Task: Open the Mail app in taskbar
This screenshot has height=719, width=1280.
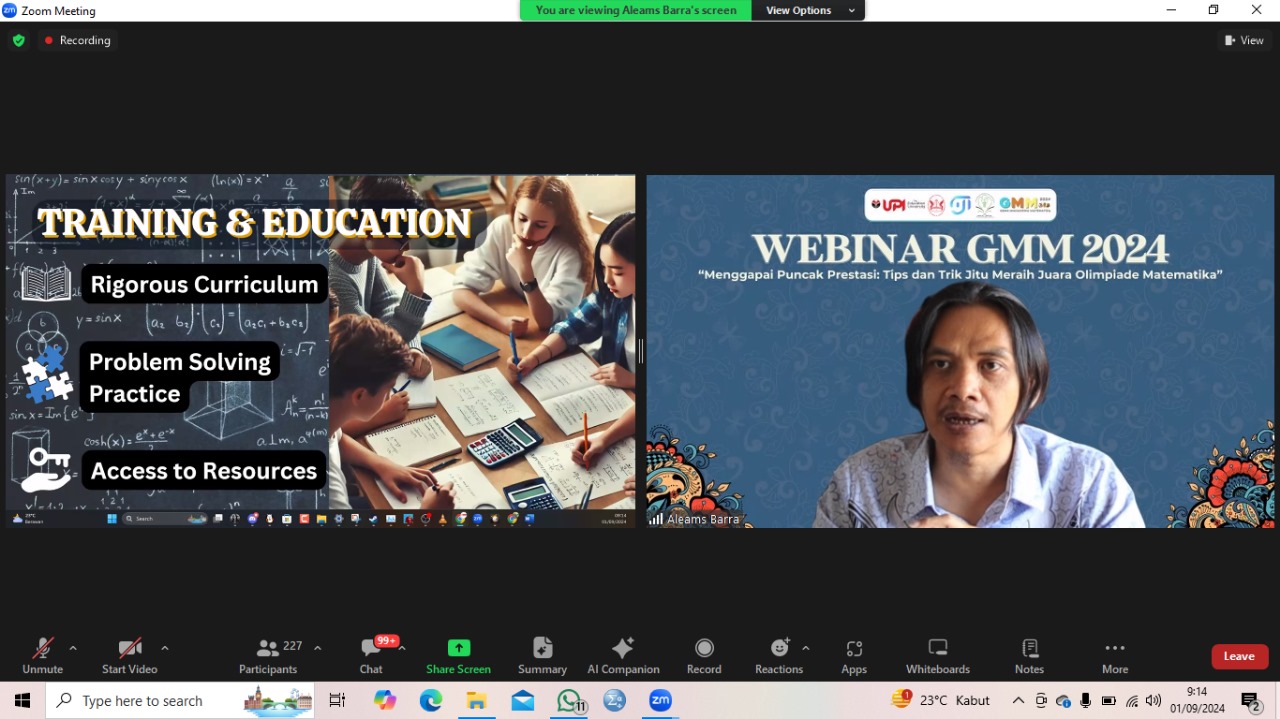Action: pyautogui.click(x=523, y=701)
